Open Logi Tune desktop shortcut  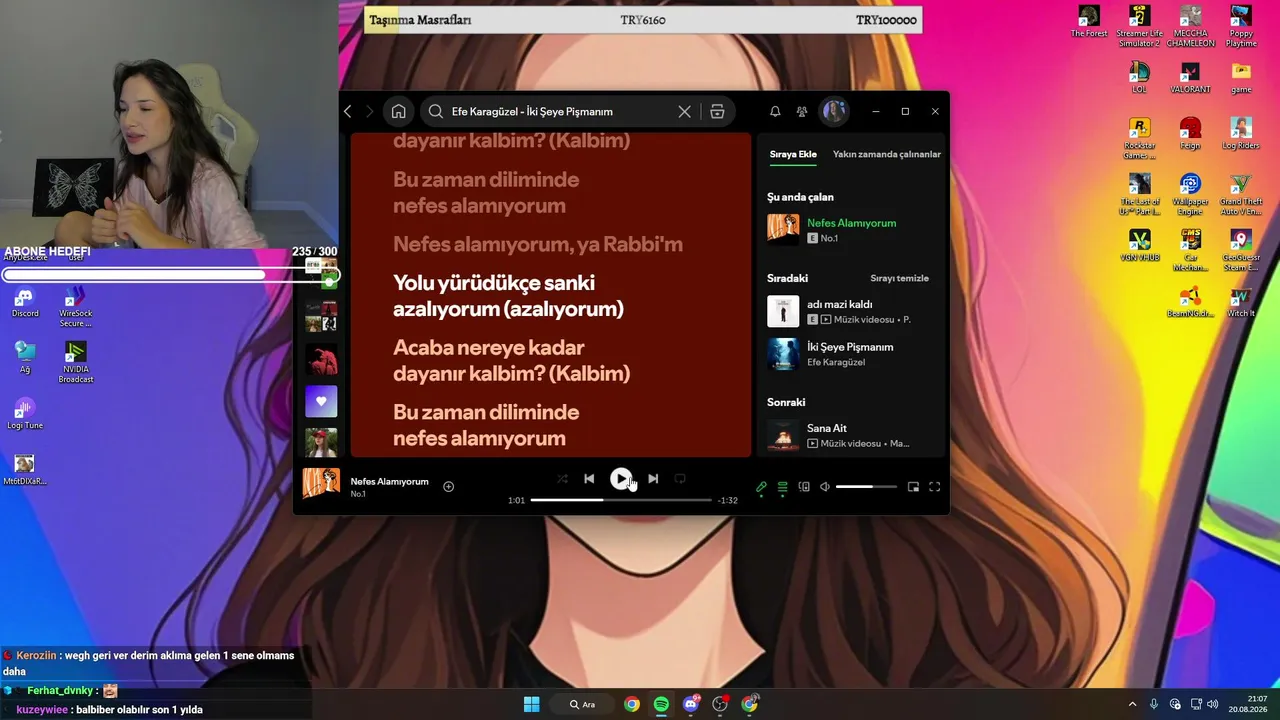click(x=25, y=414)
